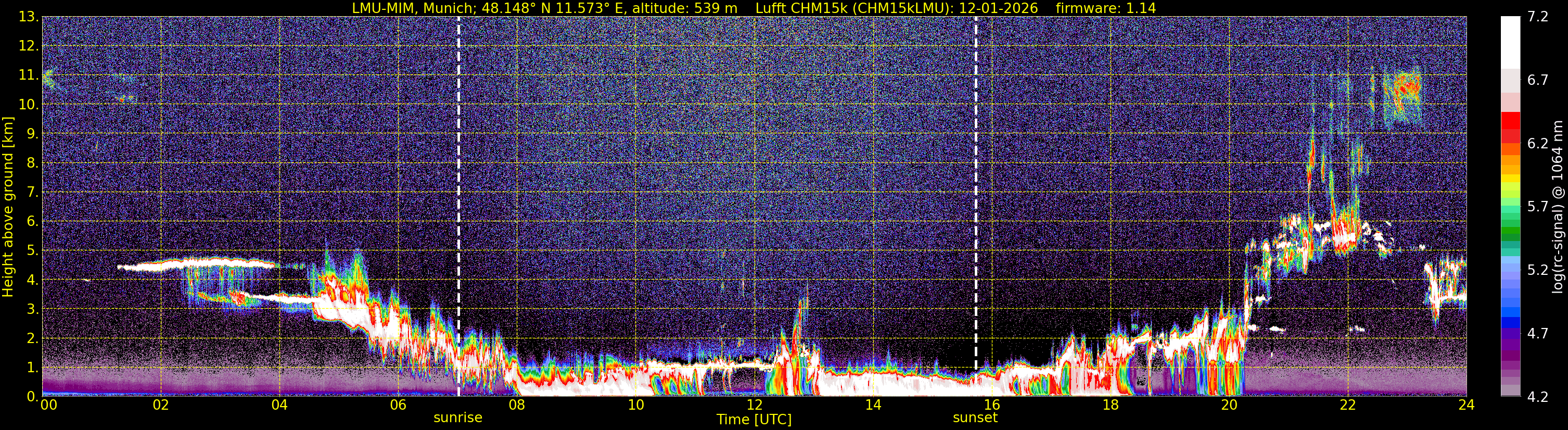The image size is (1568, 430).
Task: Click the time axis tick '02'
Action: click(x=161, y=406)
